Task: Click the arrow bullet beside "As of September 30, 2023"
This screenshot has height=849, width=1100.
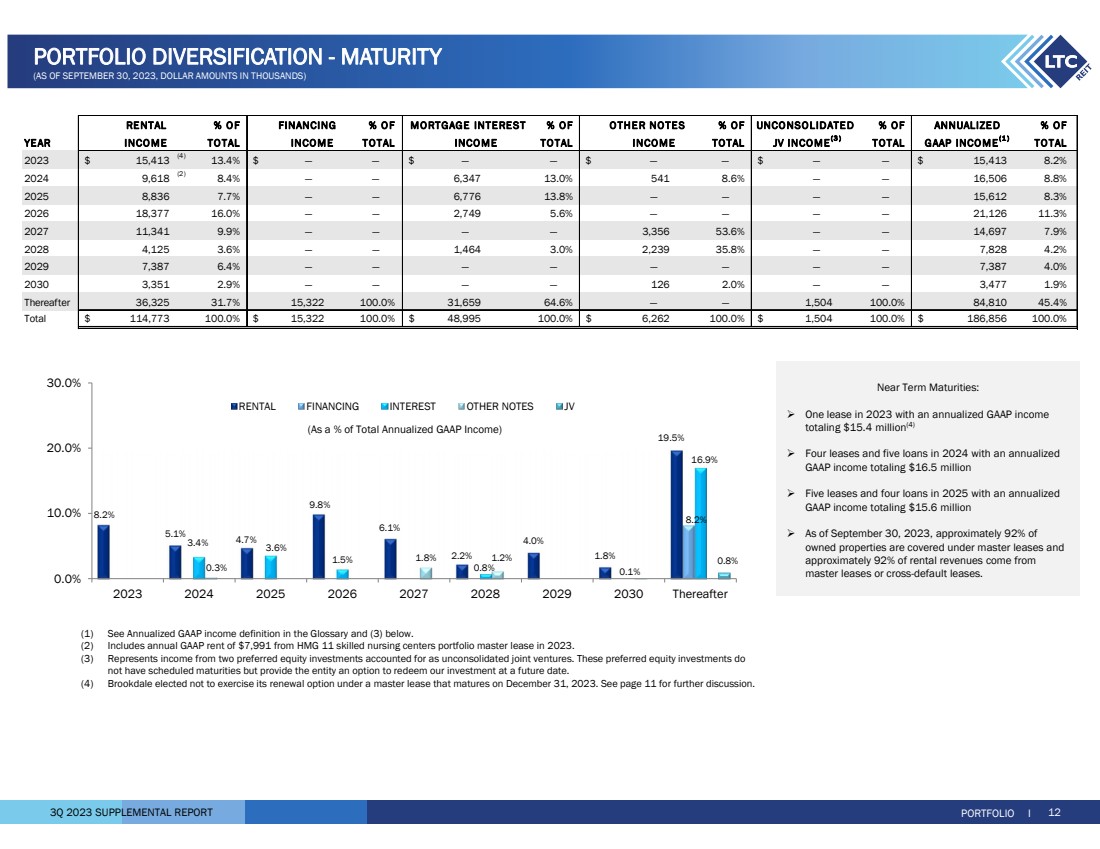Action: 792,534
